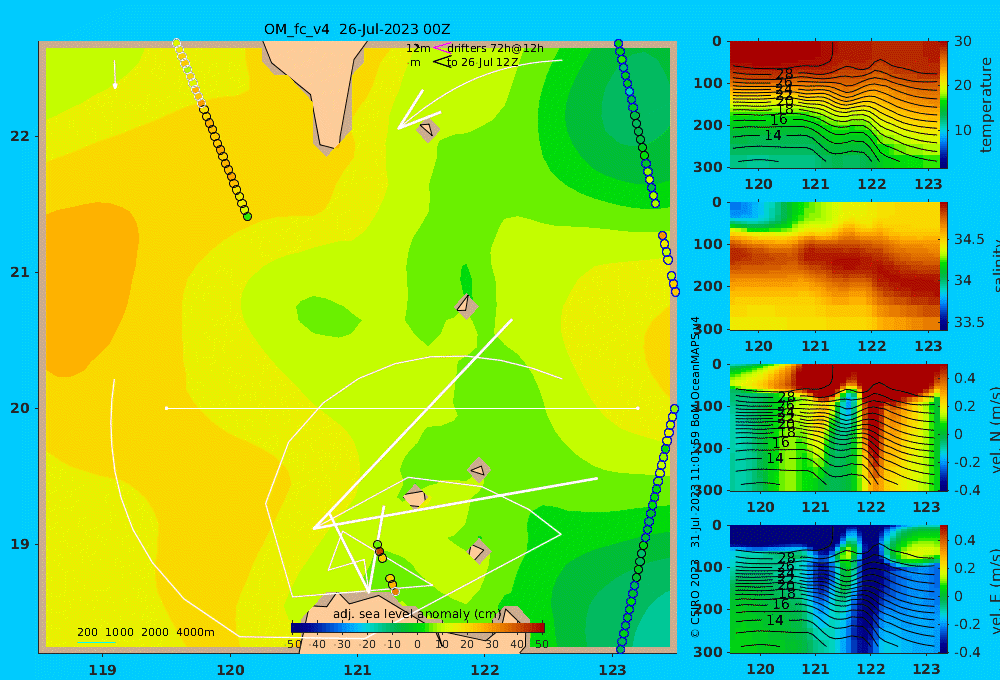
Task: Click longitude tick label 123 on the main map
Action: tap(613, 670)
